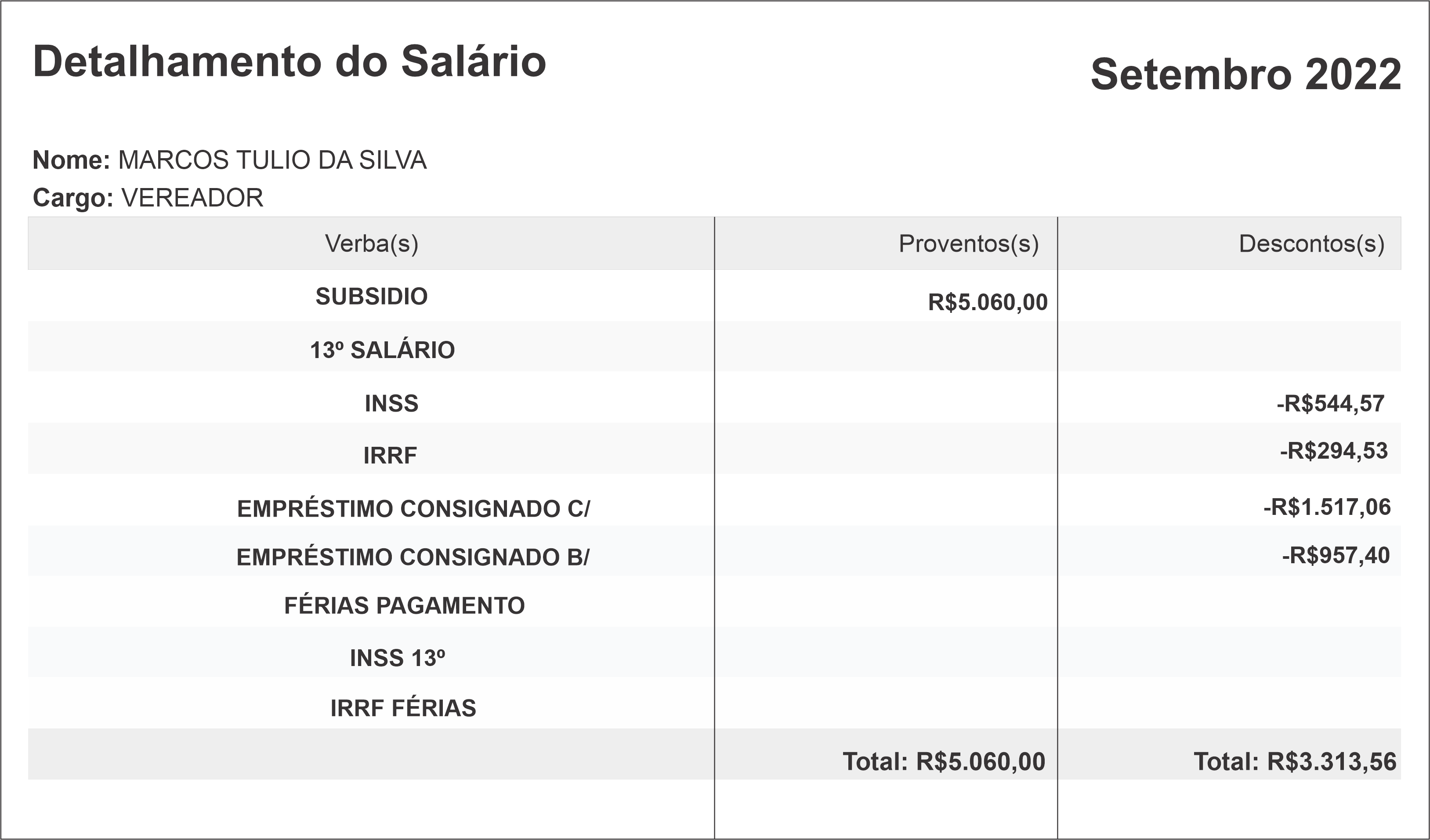
Task: Click the -R$1.517,06 loan discount
Action: coord(1327,507)
